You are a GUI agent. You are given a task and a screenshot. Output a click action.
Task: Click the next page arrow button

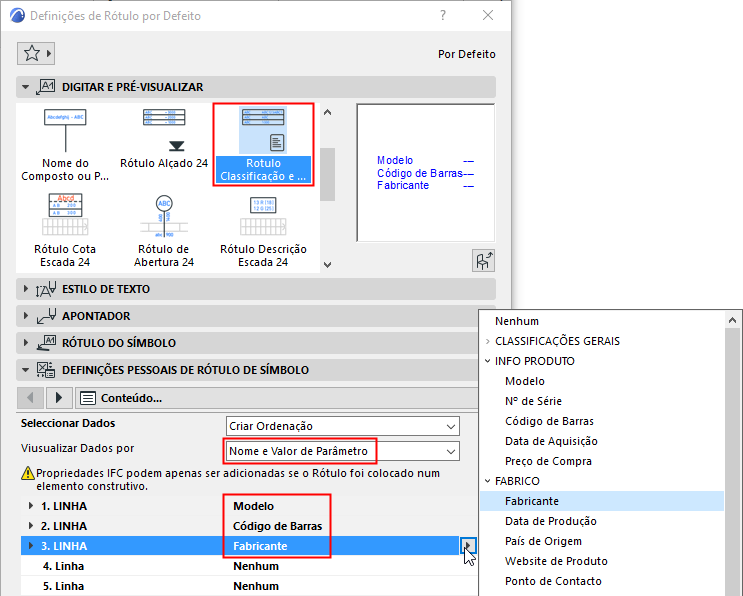59,398
